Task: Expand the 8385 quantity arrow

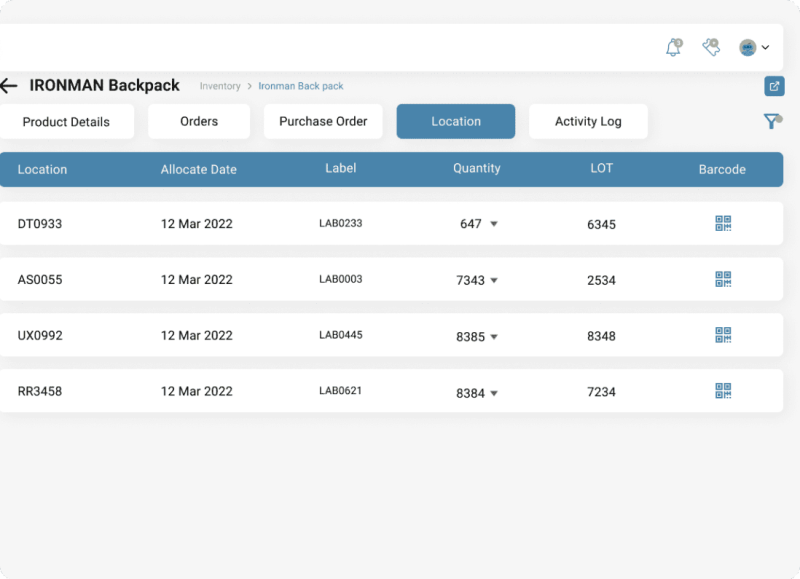Action: [494, 337]
